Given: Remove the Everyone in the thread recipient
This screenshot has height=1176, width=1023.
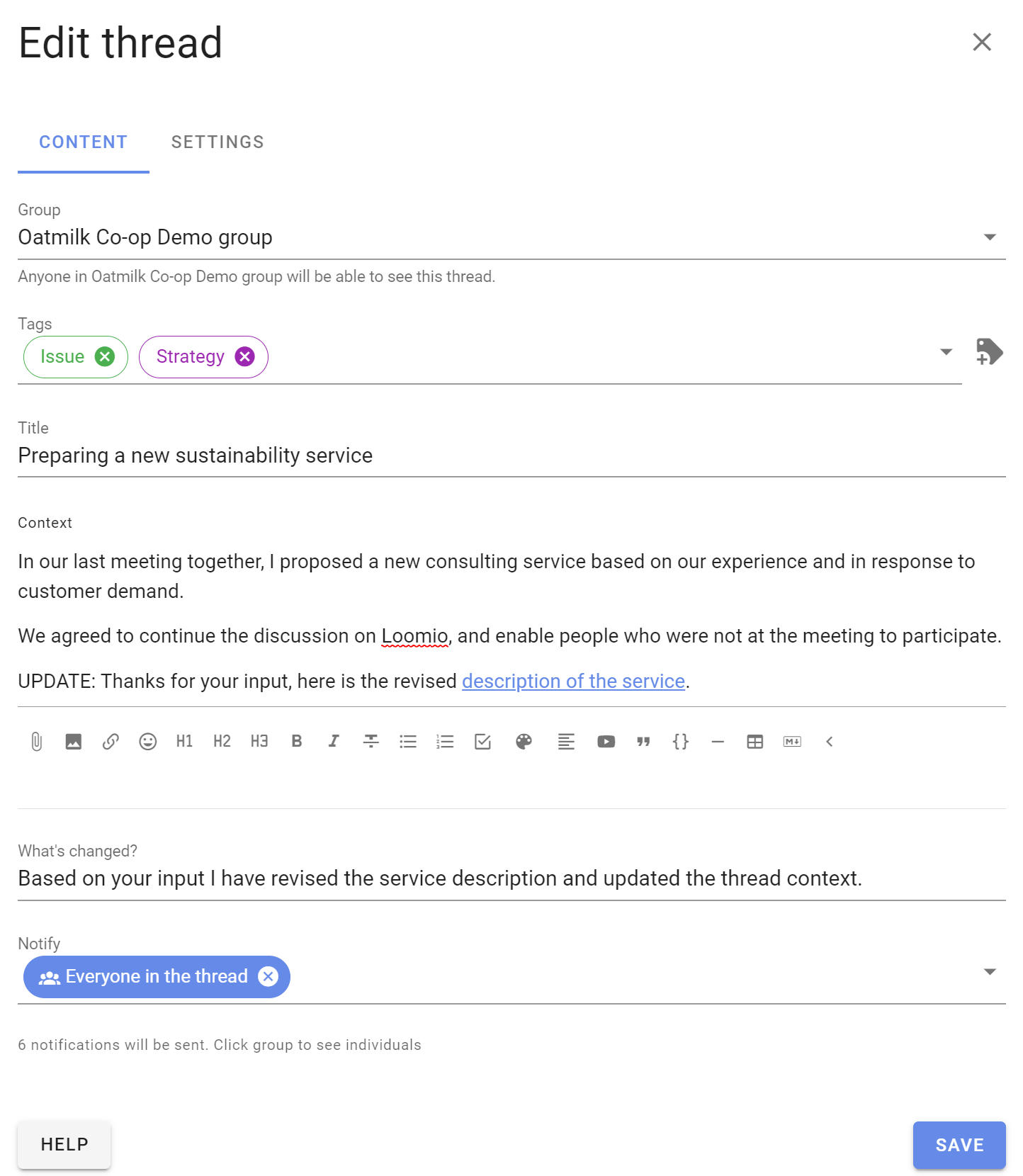Looking at the screenshot, I should pos(268,976).
